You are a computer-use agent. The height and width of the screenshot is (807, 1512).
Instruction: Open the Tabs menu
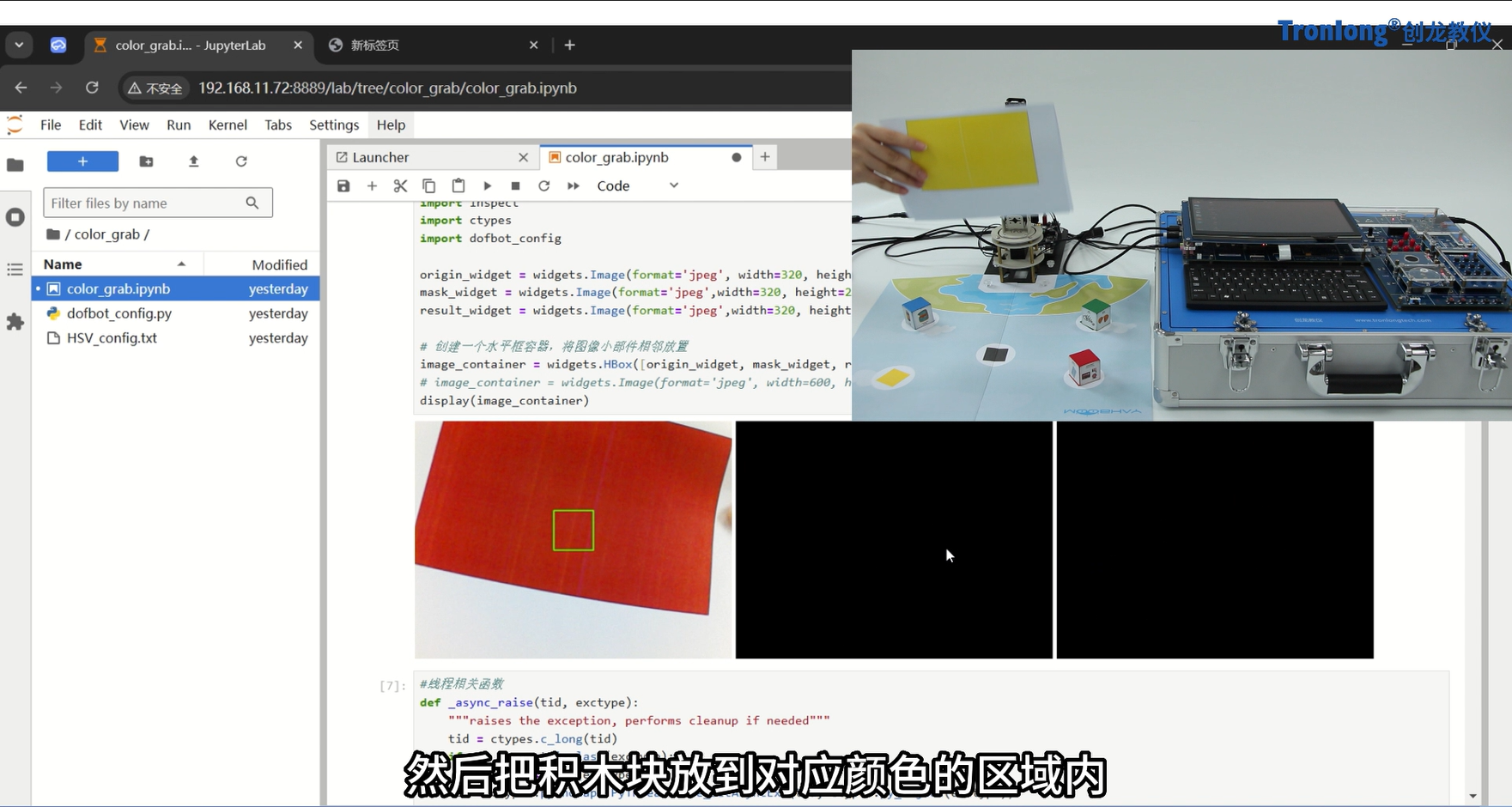tap(278, 124)
